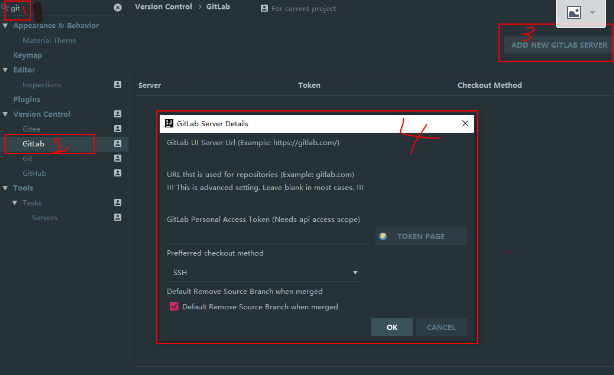Click Cancel in server details dialog
The image size is (614, 375).
coord(441,327)
